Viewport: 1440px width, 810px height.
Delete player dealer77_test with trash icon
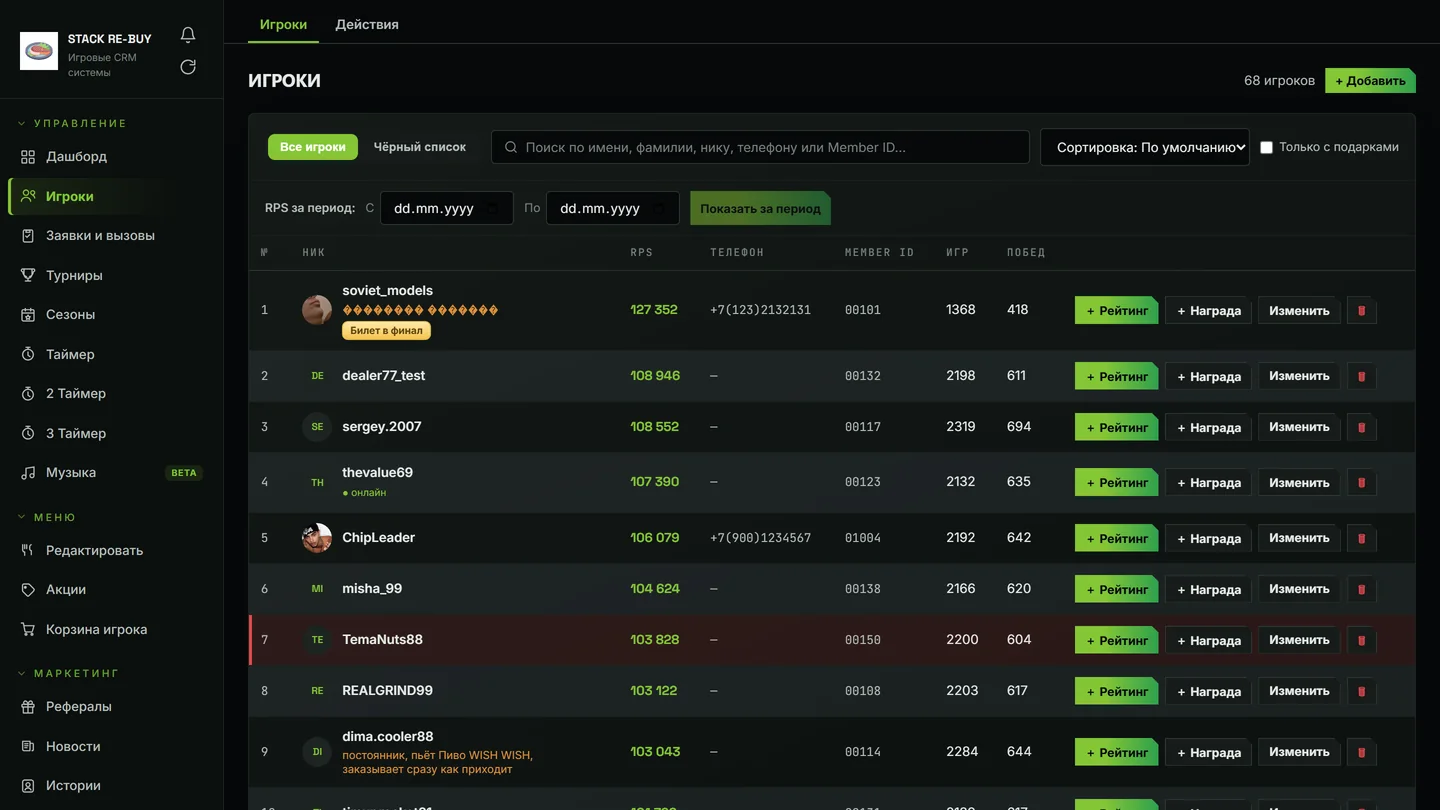(1361, 376)
